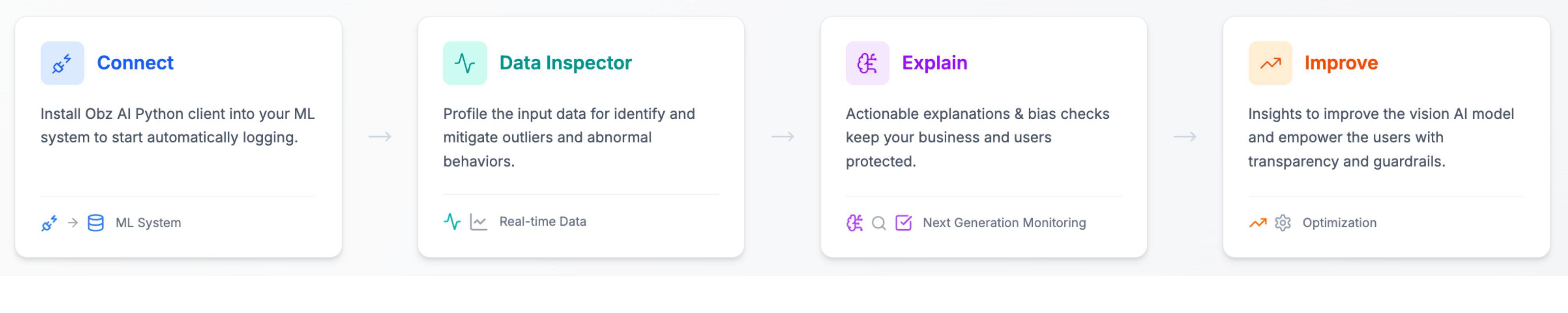This screenshot has height=313, width=1568.
Task: Click small pulse icon in Data Inspector footer
Action: pyautogui.click(x=452, y=222)
